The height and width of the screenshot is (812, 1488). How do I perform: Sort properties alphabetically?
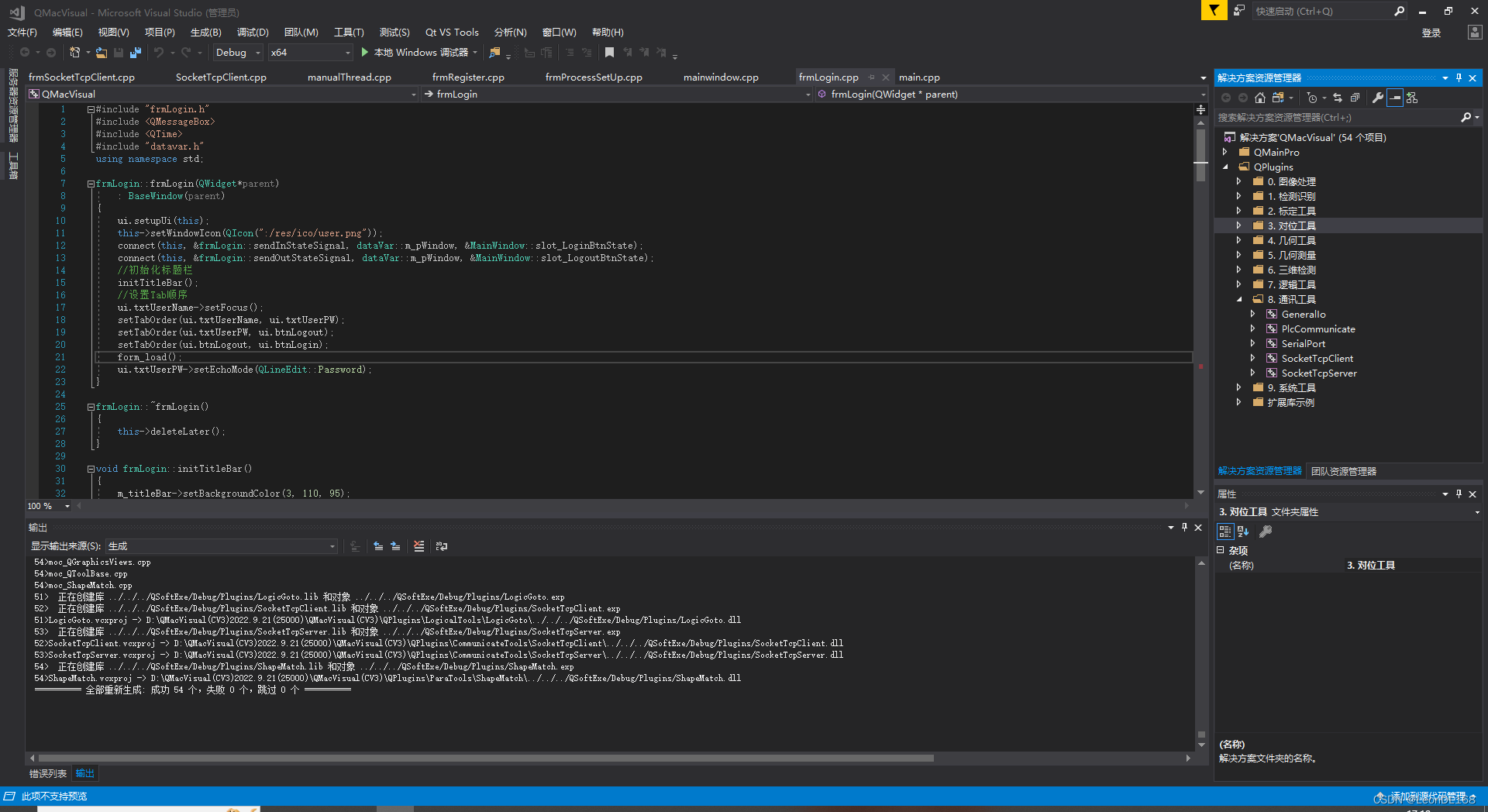point(1243,532)
